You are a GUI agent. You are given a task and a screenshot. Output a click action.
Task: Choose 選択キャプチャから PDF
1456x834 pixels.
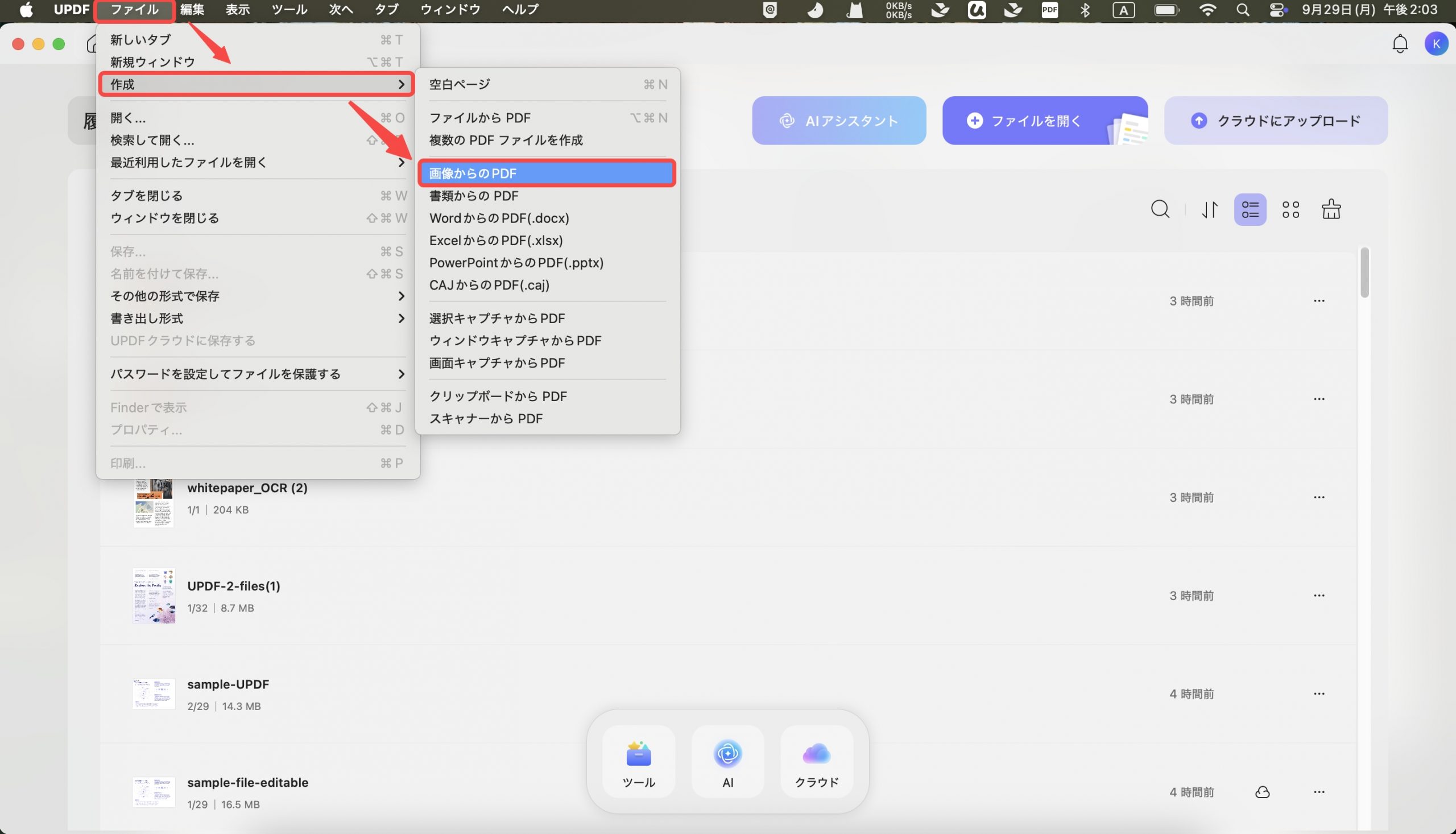(547, 318)
